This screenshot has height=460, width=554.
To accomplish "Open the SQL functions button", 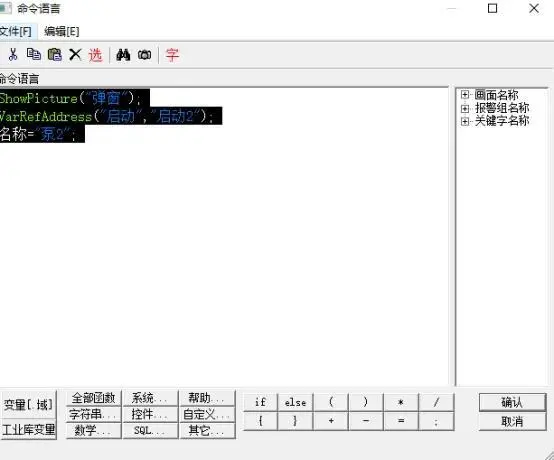I will [x=150, y=431].
